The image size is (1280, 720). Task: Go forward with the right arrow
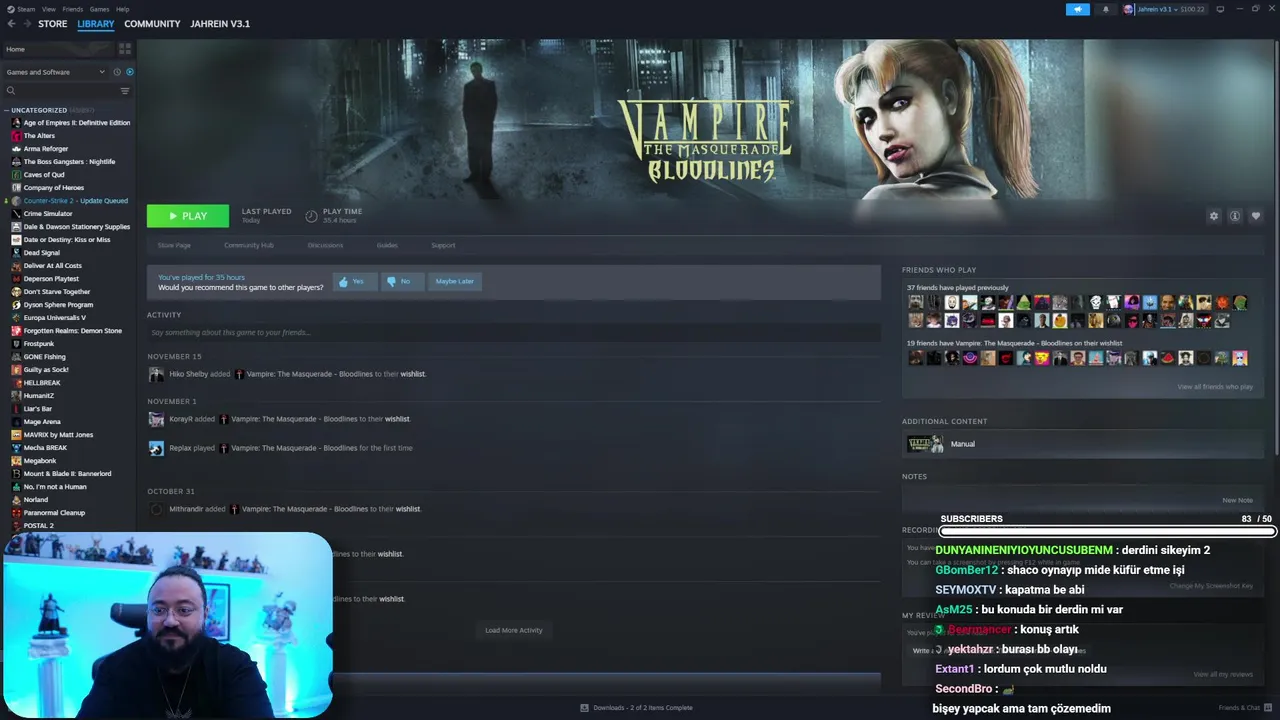coord(26,24)
